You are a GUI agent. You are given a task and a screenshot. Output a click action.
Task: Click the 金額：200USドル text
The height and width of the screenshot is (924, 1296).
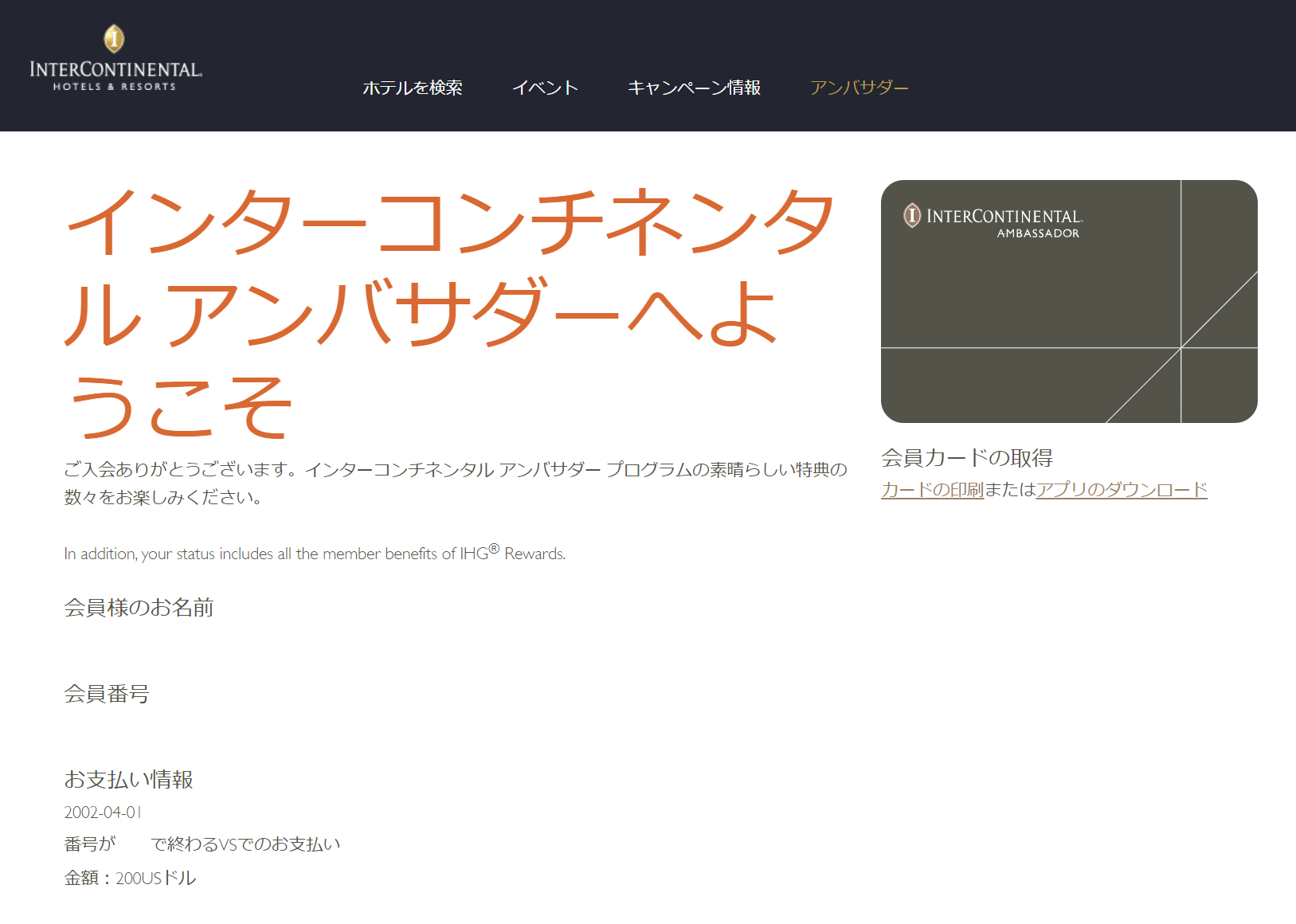[x=130, y=878]
